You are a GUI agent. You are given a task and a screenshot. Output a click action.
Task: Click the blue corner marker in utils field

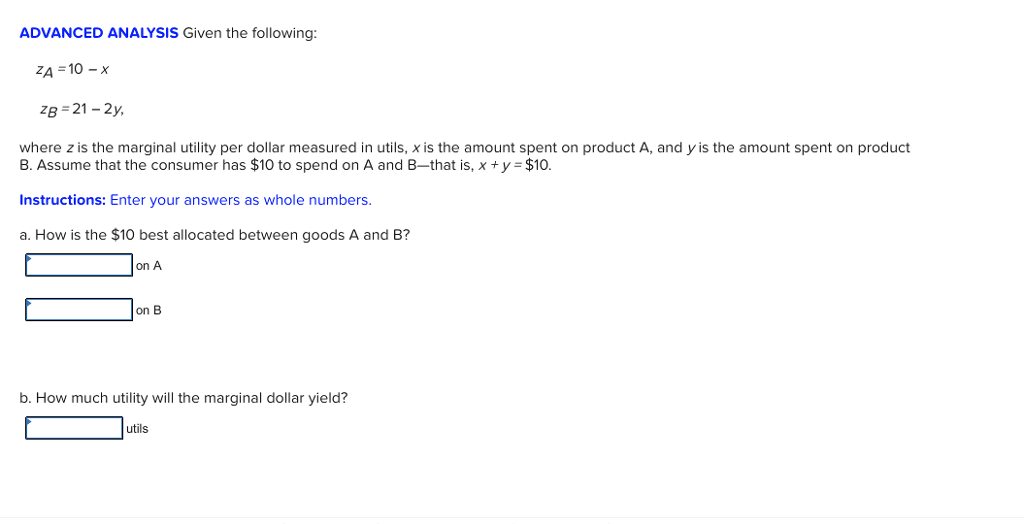click(x=29, y=421)
